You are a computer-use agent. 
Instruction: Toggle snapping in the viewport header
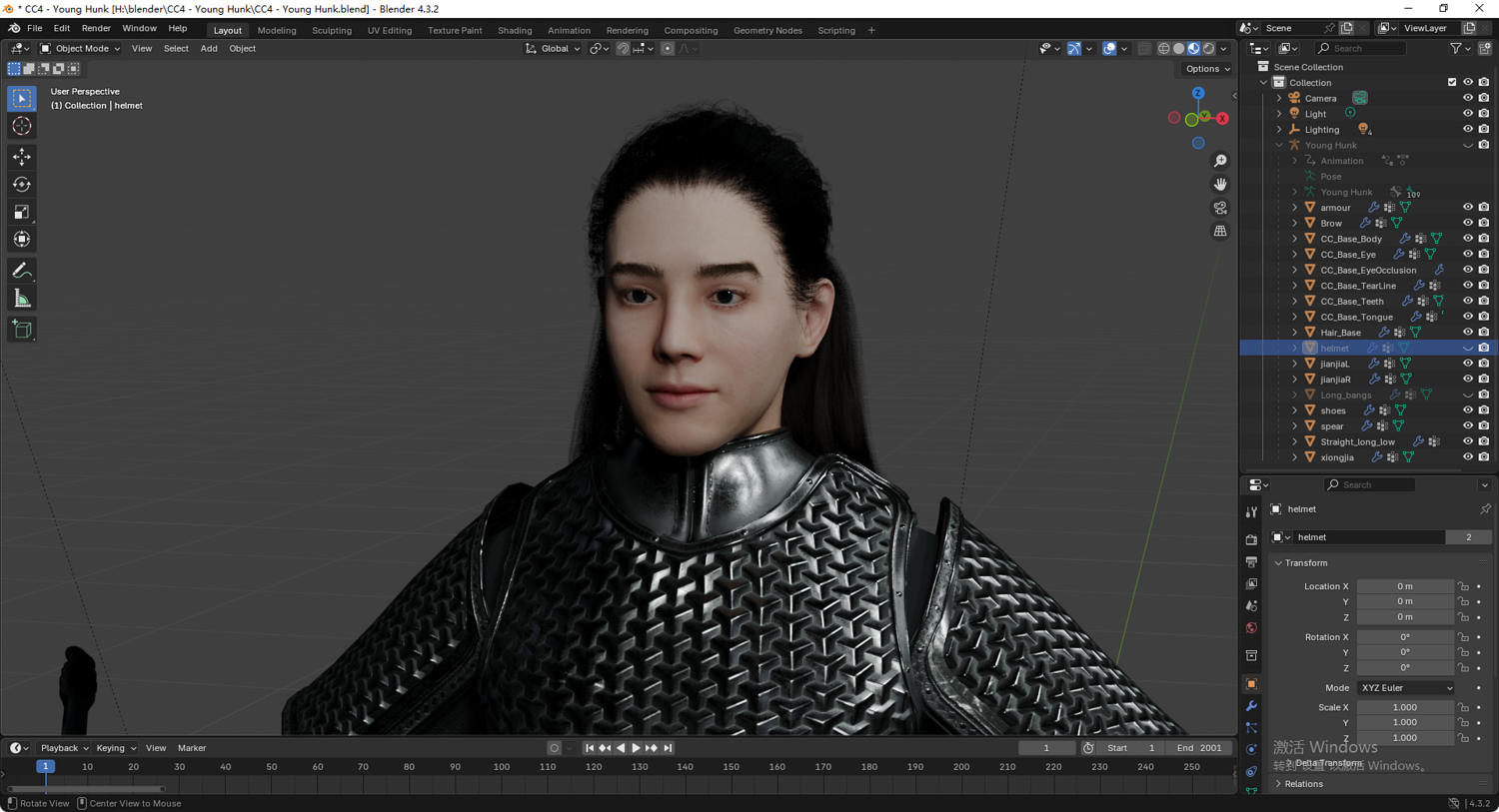pos(623,48)
